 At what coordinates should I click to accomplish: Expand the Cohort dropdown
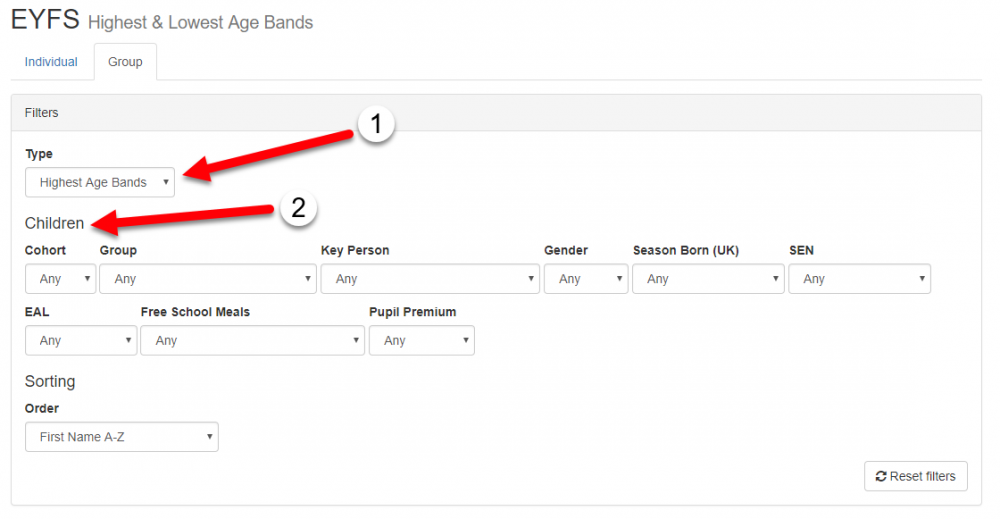pos(60,279)
